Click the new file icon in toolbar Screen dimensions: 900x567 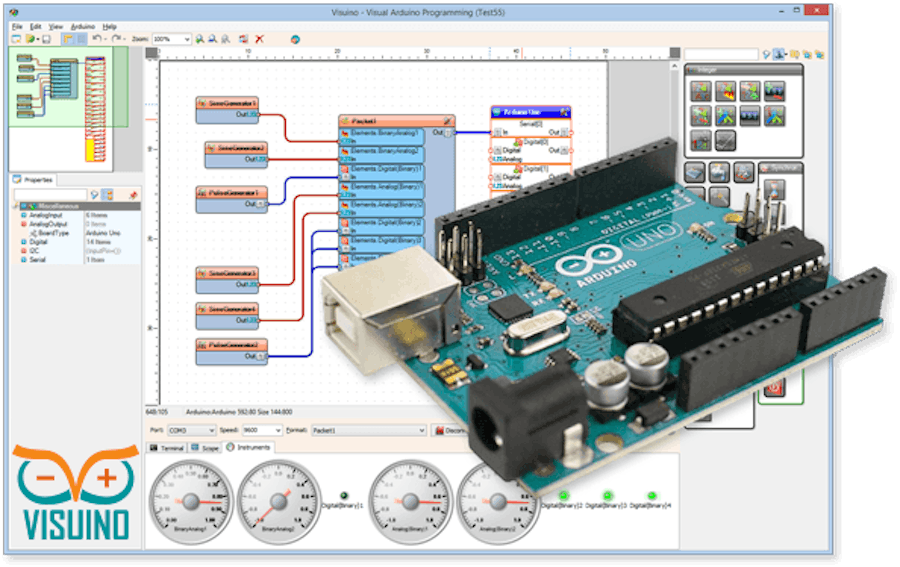pos(16,39)
